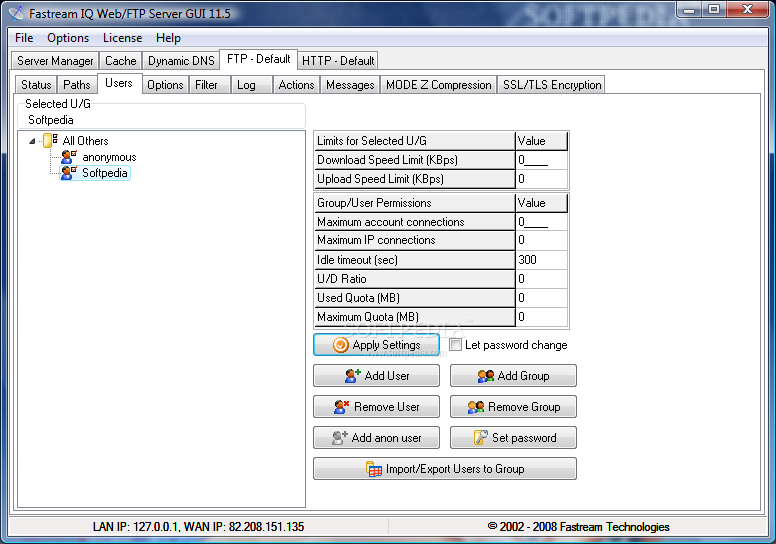Edit the Upload Speed Limit value cell
This screenshot has height=544, width=776.
coord(541,179)
